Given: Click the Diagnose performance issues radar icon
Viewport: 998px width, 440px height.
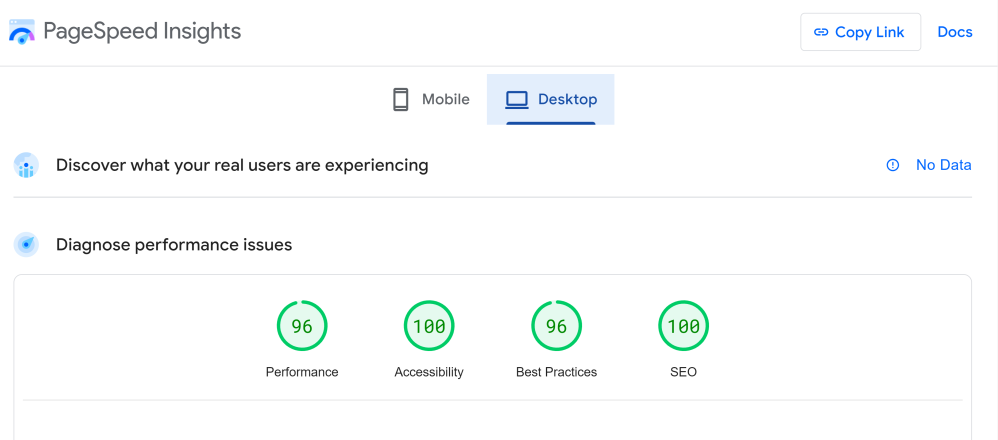Looking at the screenshot, I should pyautogui.click(x=26, y=244).
